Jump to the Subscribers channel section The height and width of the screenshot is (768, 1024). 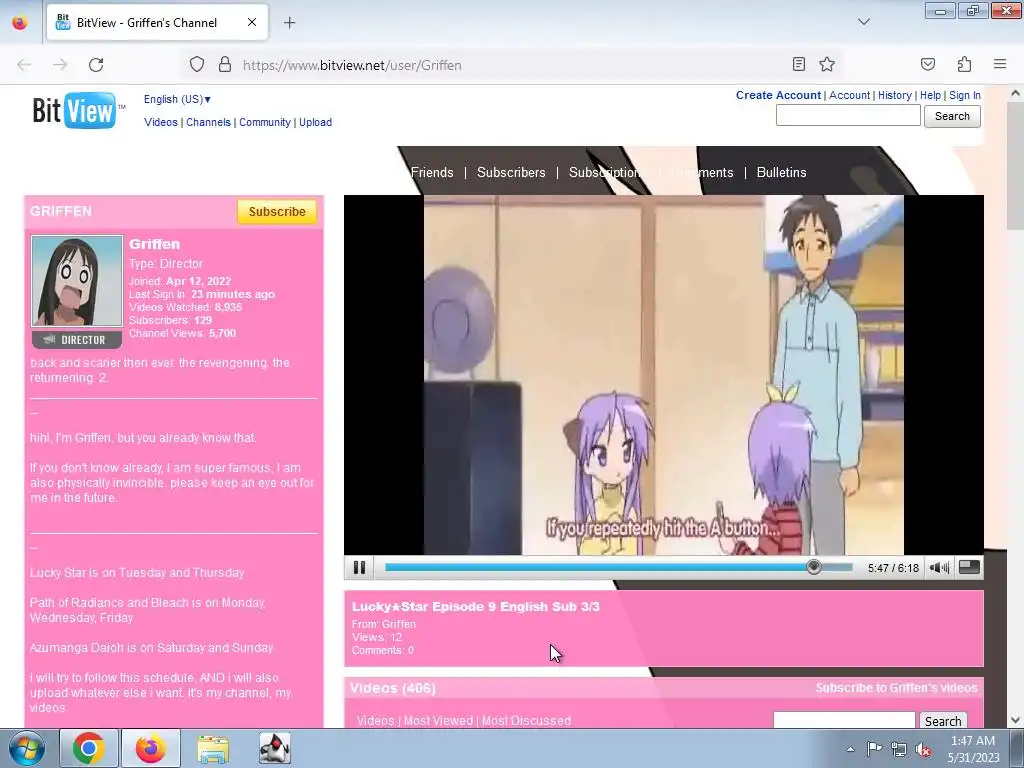pyautogui.click(x=511, y=172)
